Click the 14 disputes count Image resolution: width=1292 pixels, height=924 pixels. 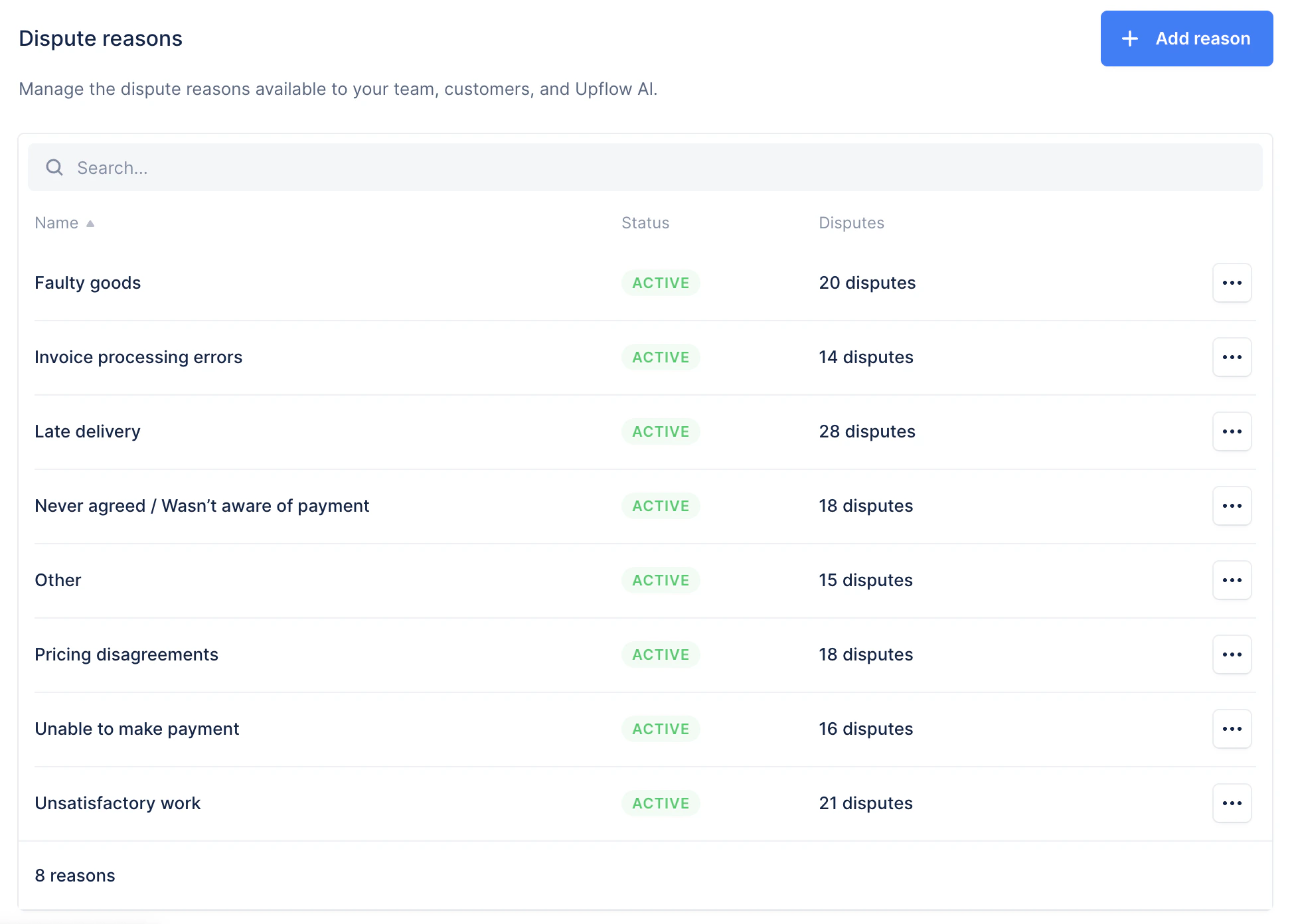[866, 357]
